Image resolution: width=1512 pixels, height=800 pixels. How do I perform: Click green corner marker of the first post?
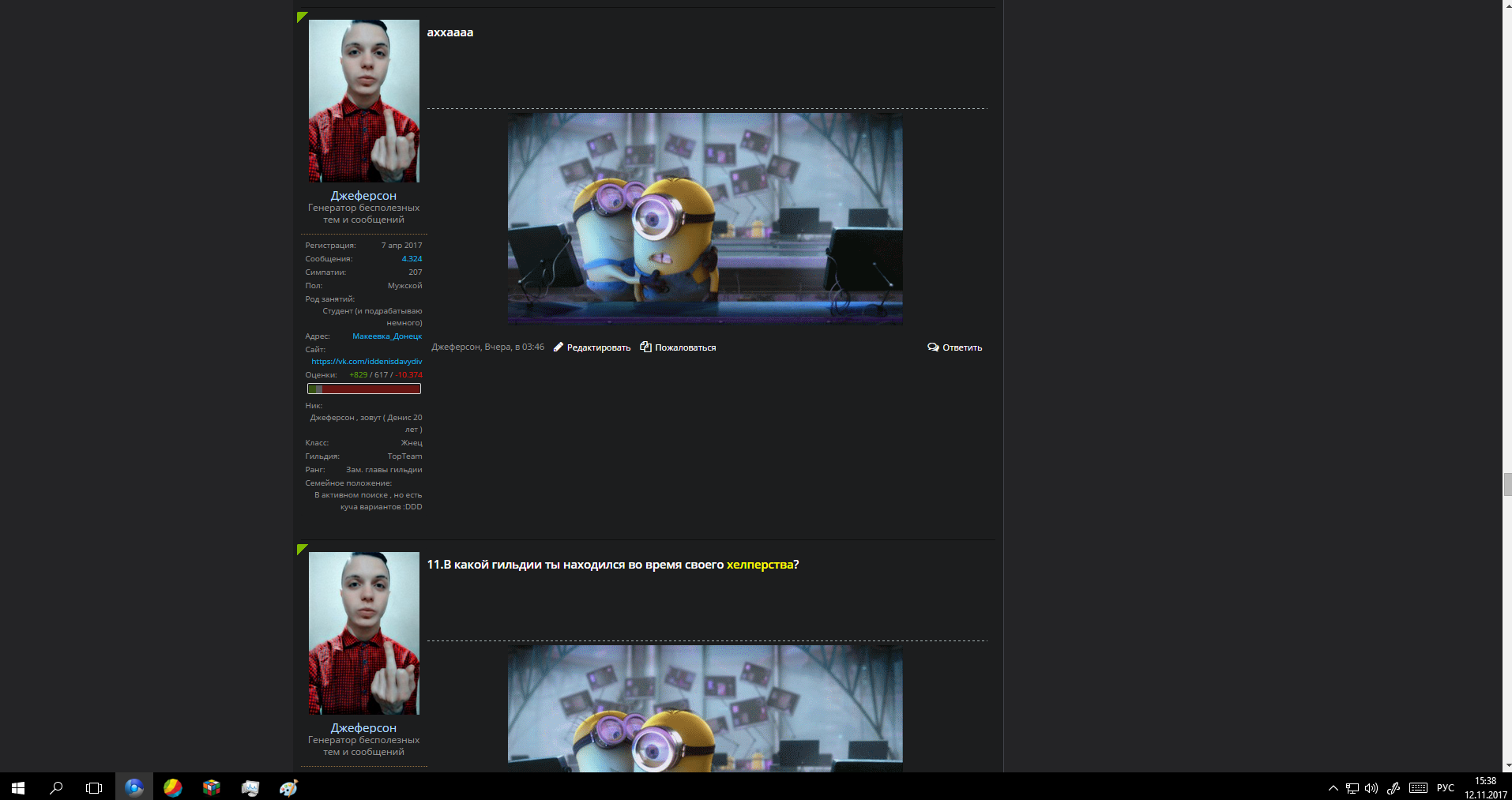(x=301, y=17)
